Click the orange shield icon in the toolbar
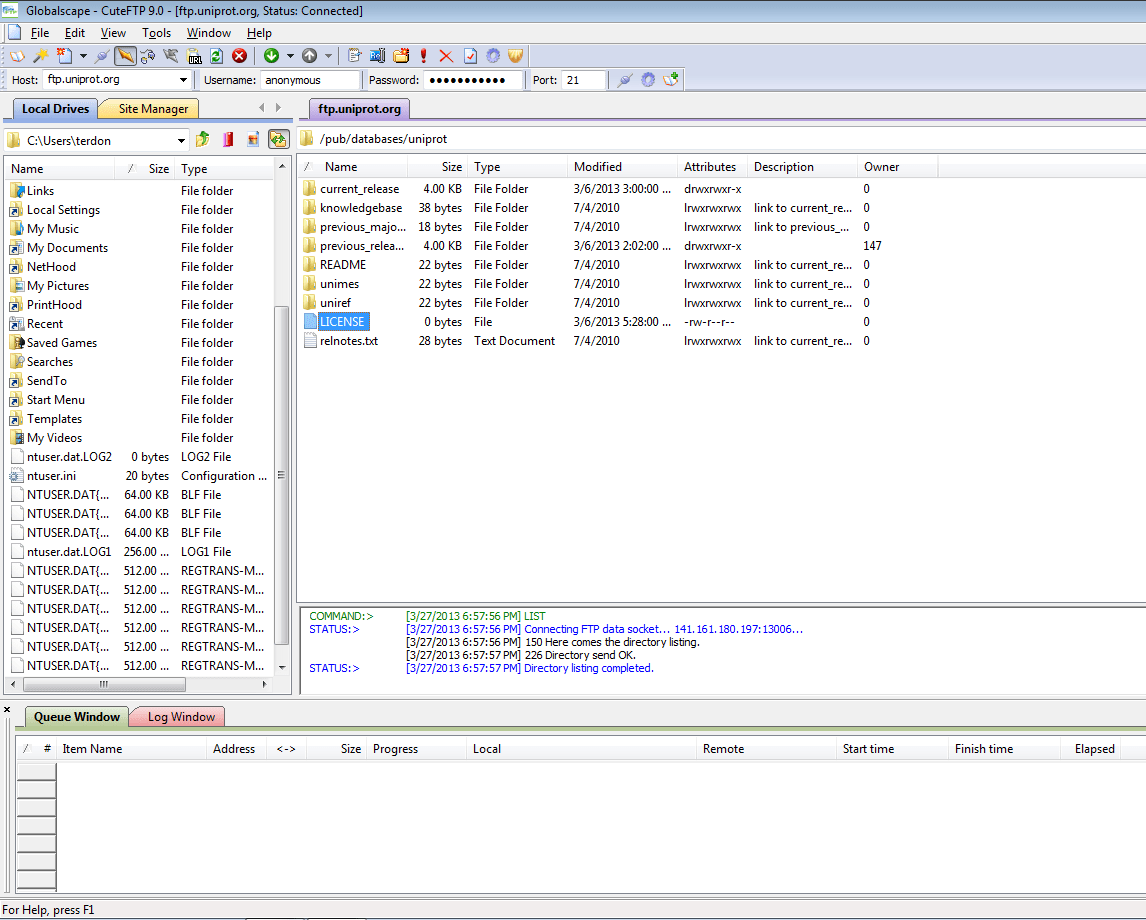The width and height of the screenshot is (1146, 920). point(515,56)
